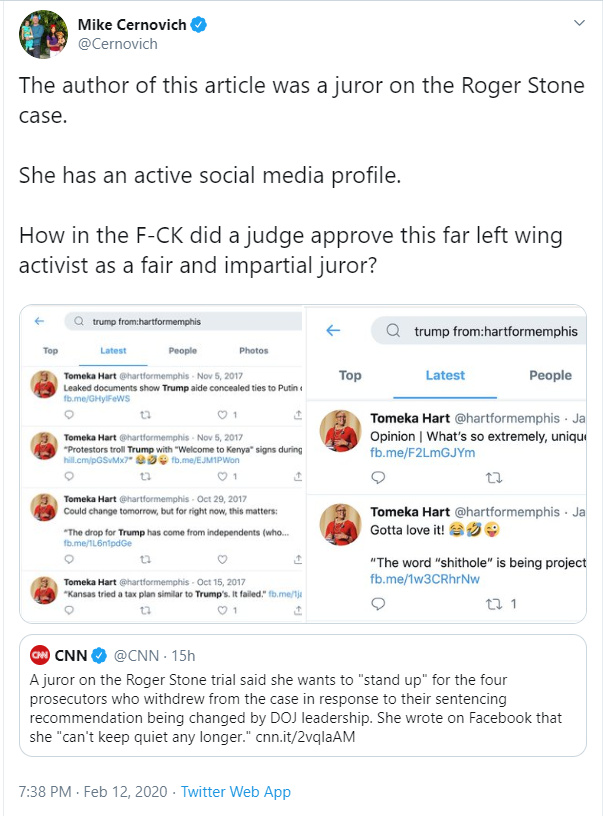Select the Photos tab in the left screenshot
603x816 pixels.
[x=254, y=351]
